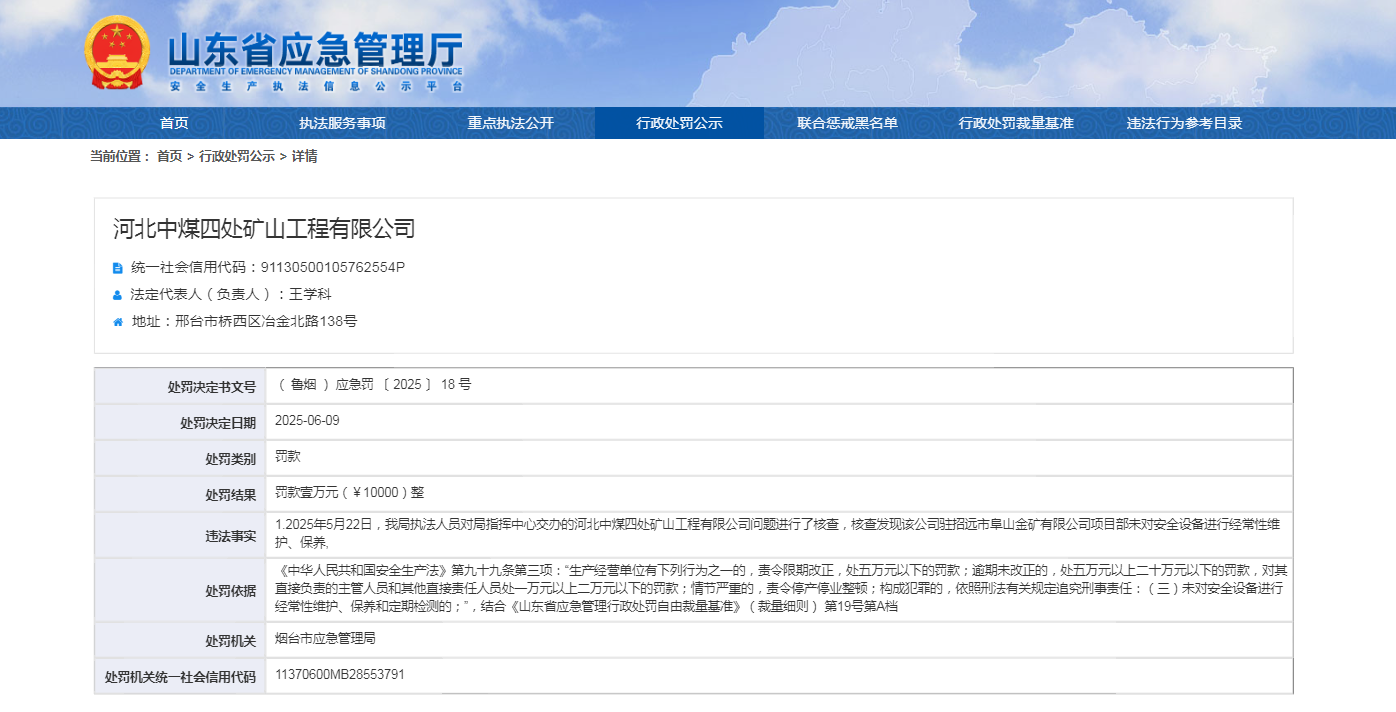Click the 处罚类别 row label
Image resolution: width=1396 pixels, height=712 pixels.
coord(230,459)
